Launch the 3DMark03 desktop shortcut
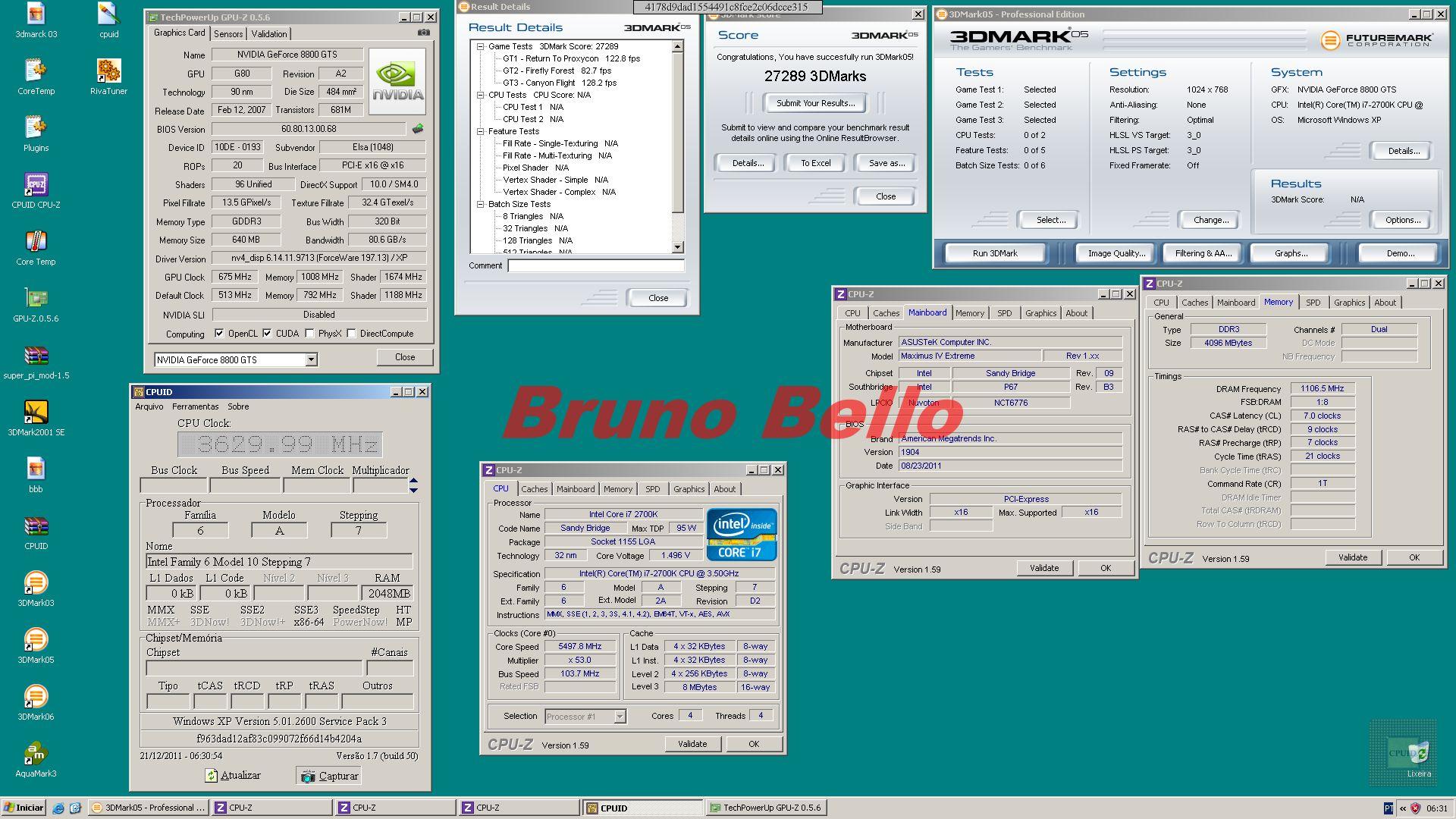The image size is (1456, 819). click(36, 588)
